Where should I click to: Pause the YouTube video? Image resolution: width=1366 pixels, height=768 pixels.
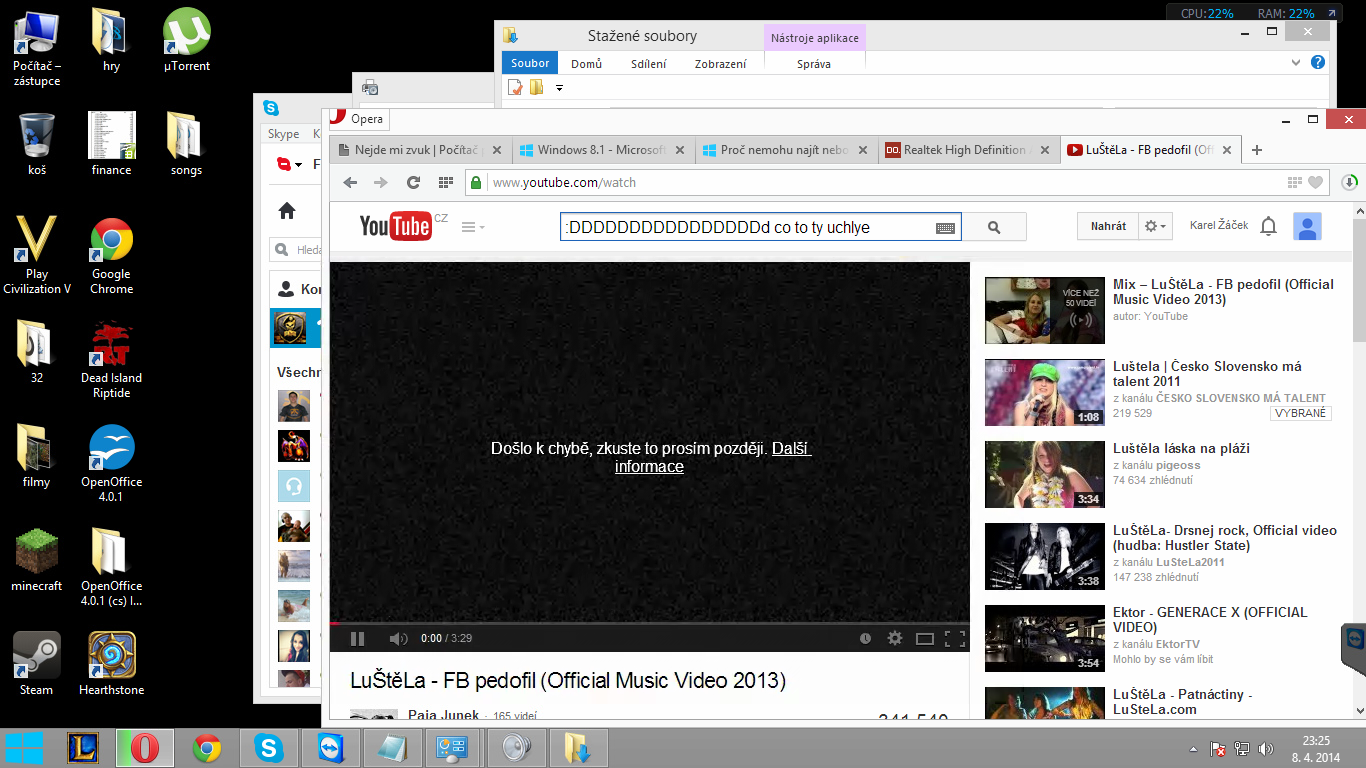click(x=357, y=638)
